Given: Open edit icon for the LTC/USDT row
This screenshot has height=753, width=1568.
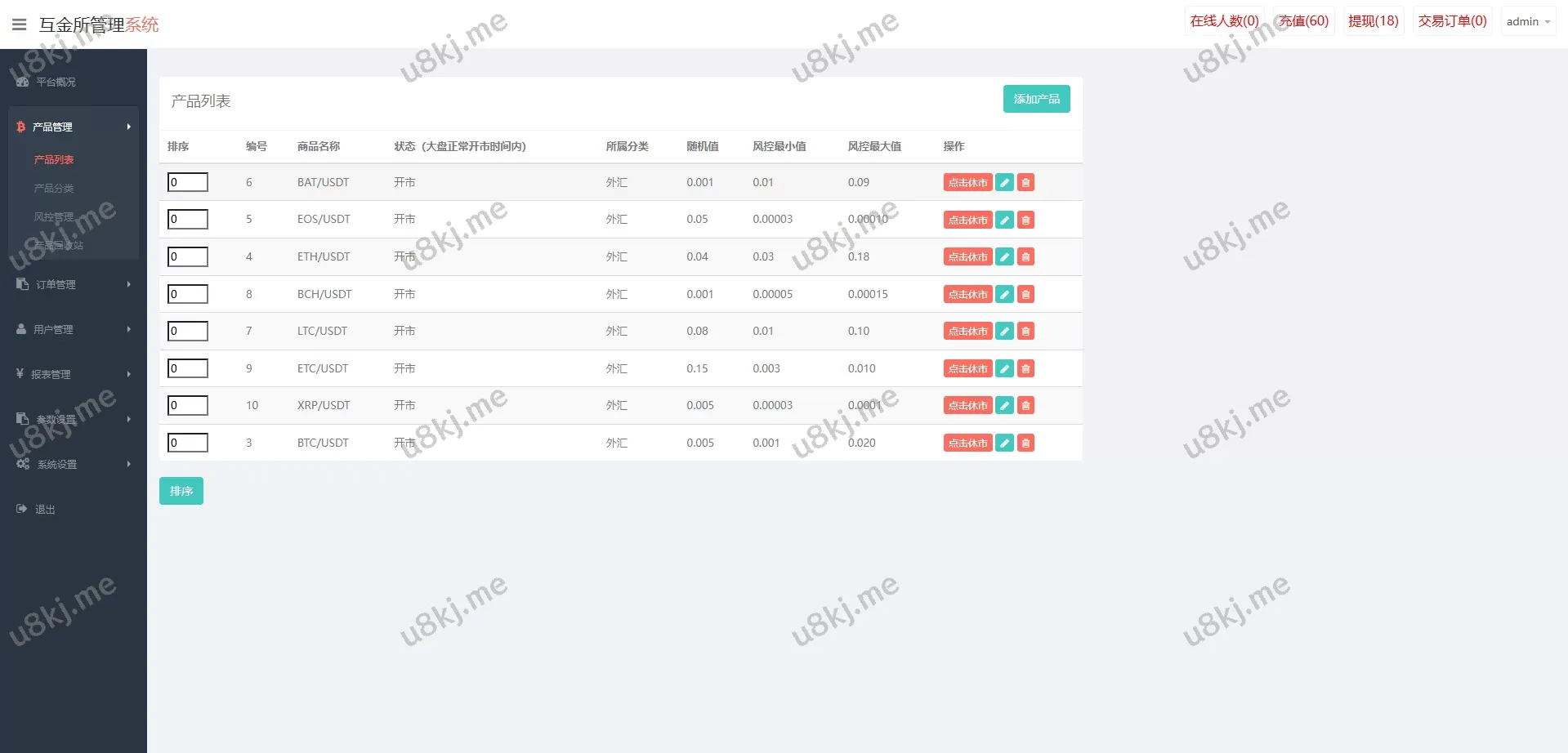Looking at the screenshot, I should (x=1004, y=331).
